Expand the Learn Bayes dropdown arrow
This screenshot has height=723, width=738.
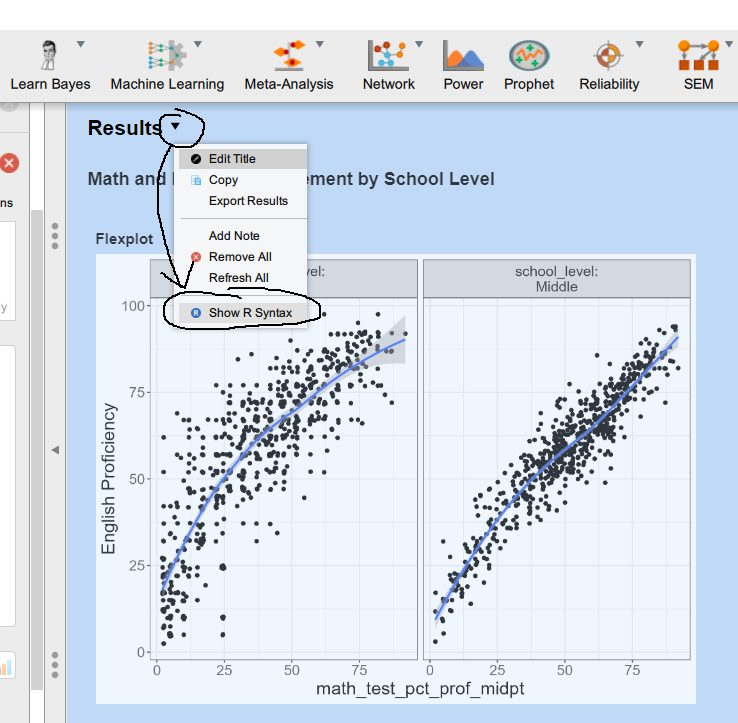click(x=81, y=44)
